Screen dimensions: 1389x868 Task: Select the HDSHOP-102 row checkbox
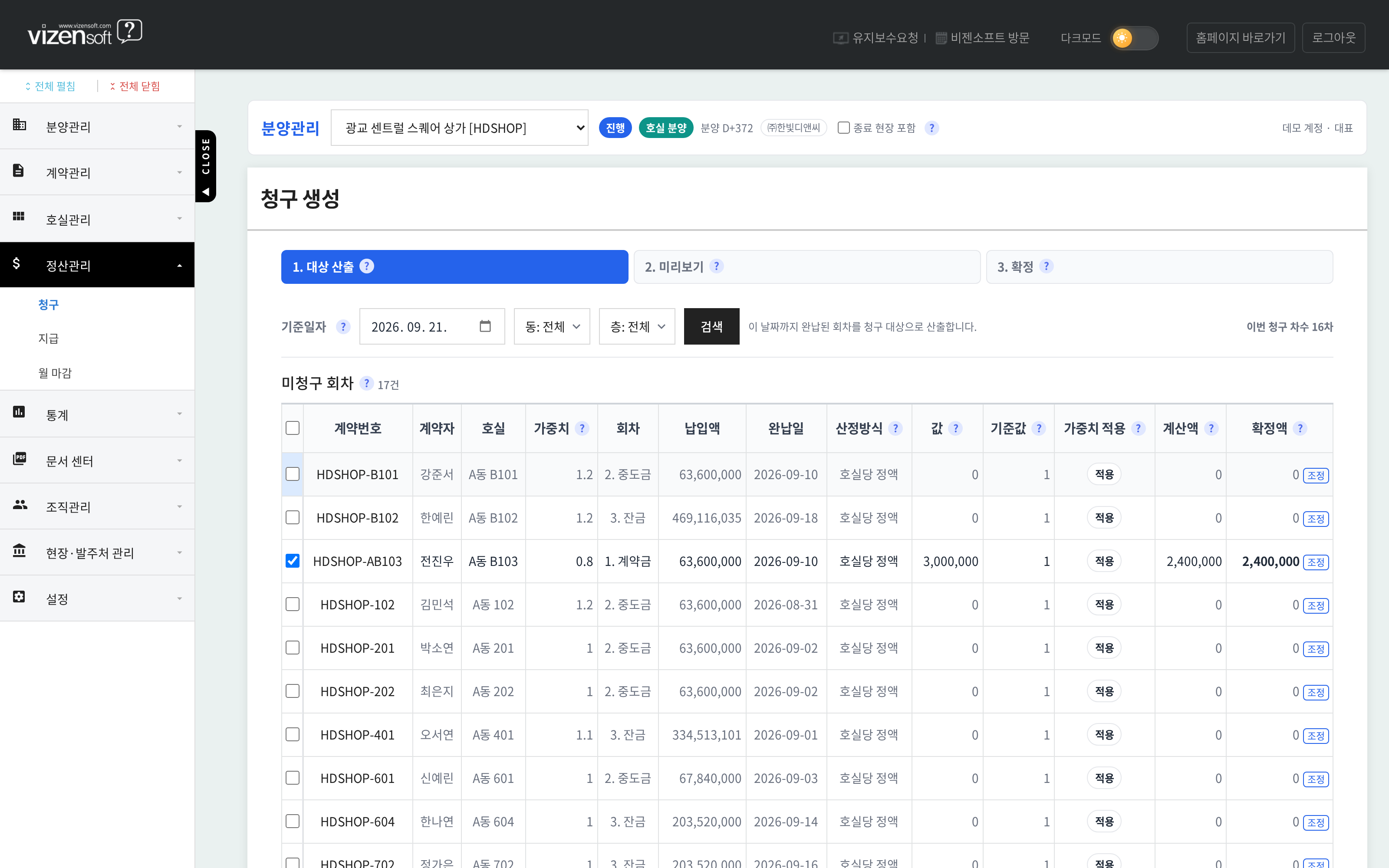pos(293,604)
